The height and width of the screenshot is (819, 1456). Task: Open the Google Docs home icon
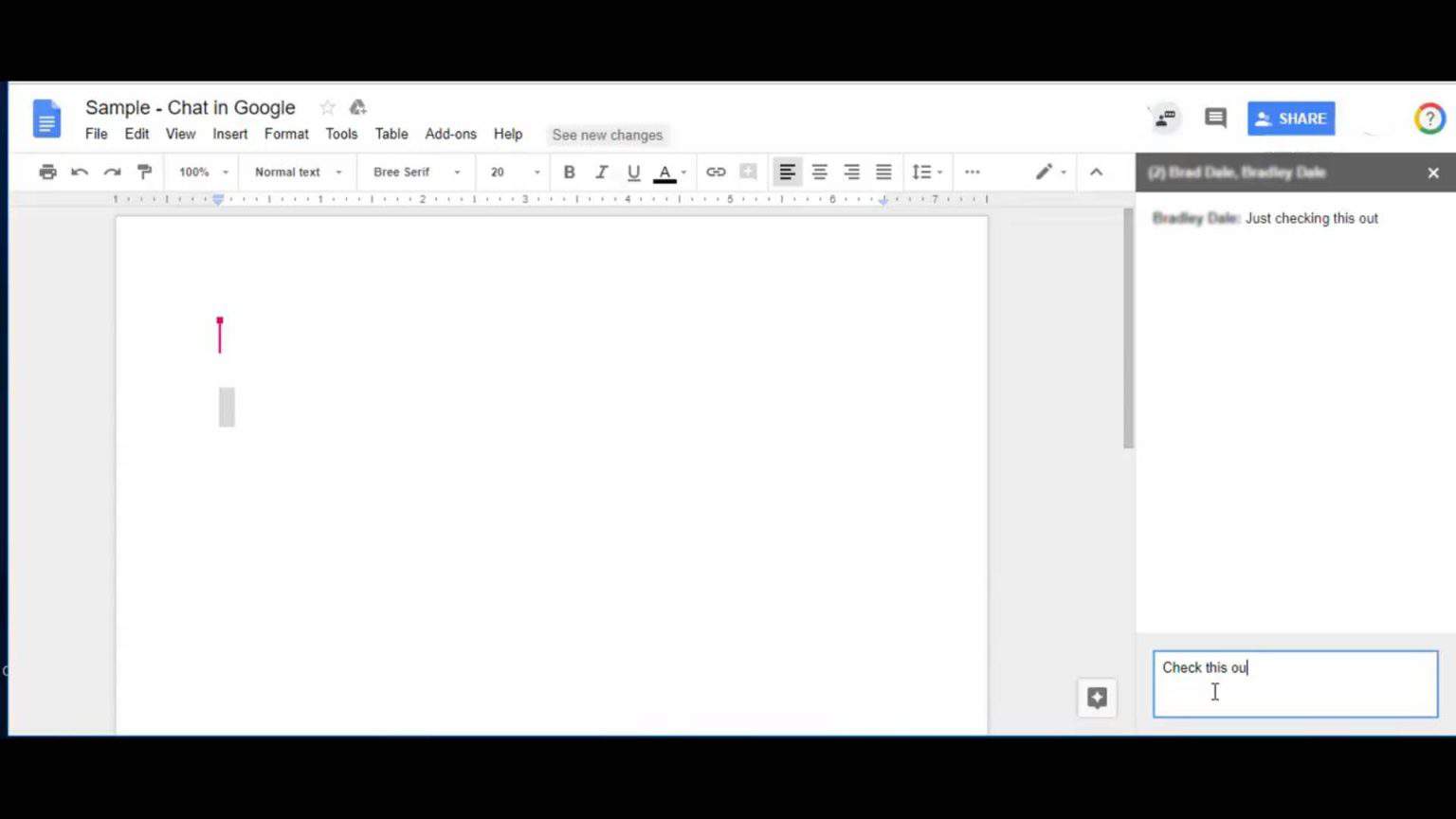click(46, 118)
